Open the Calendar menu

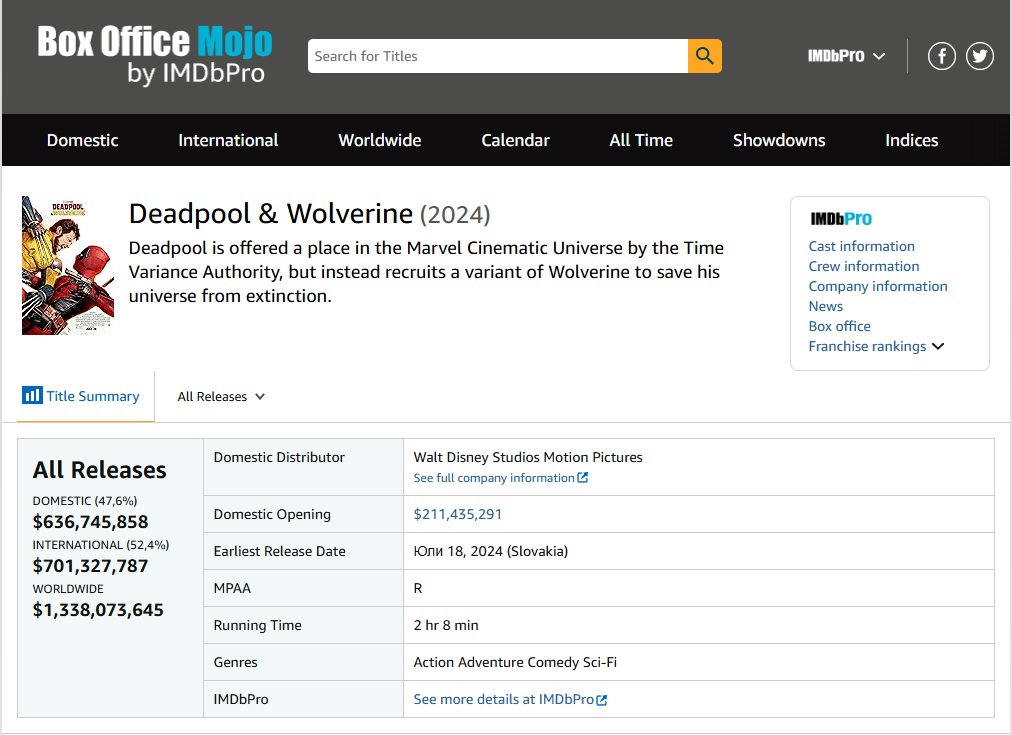pyautogui.click(x=515, y=140)
